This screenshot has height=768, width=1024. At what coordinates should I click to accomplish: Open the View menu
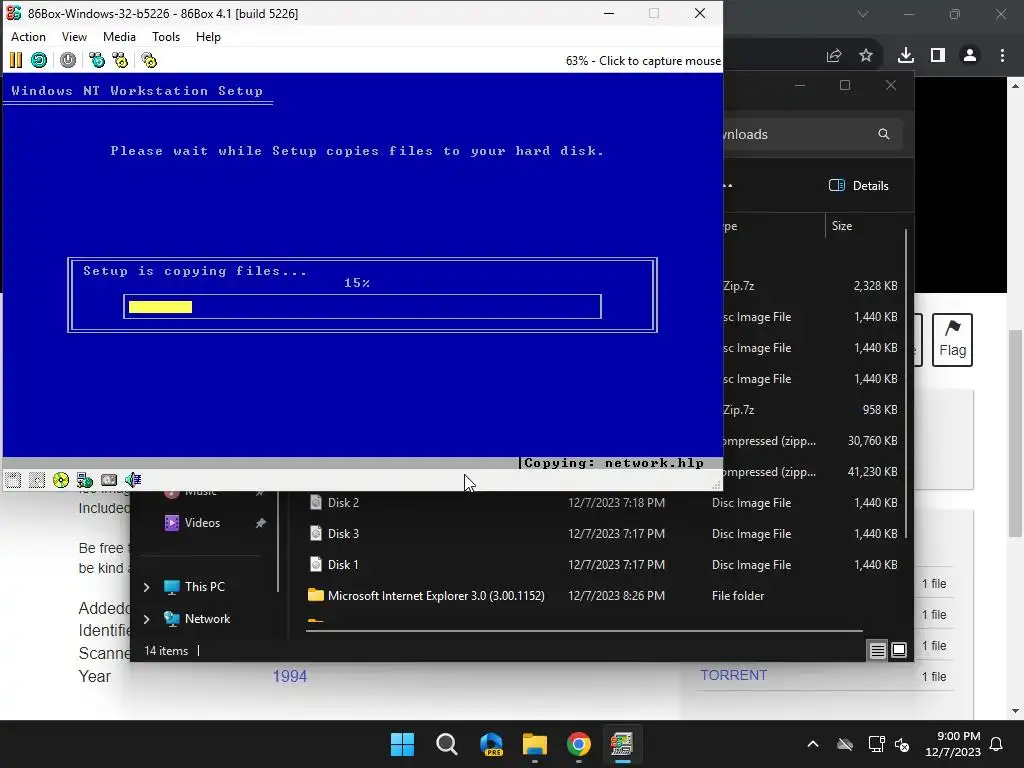(x=74, y=37)
